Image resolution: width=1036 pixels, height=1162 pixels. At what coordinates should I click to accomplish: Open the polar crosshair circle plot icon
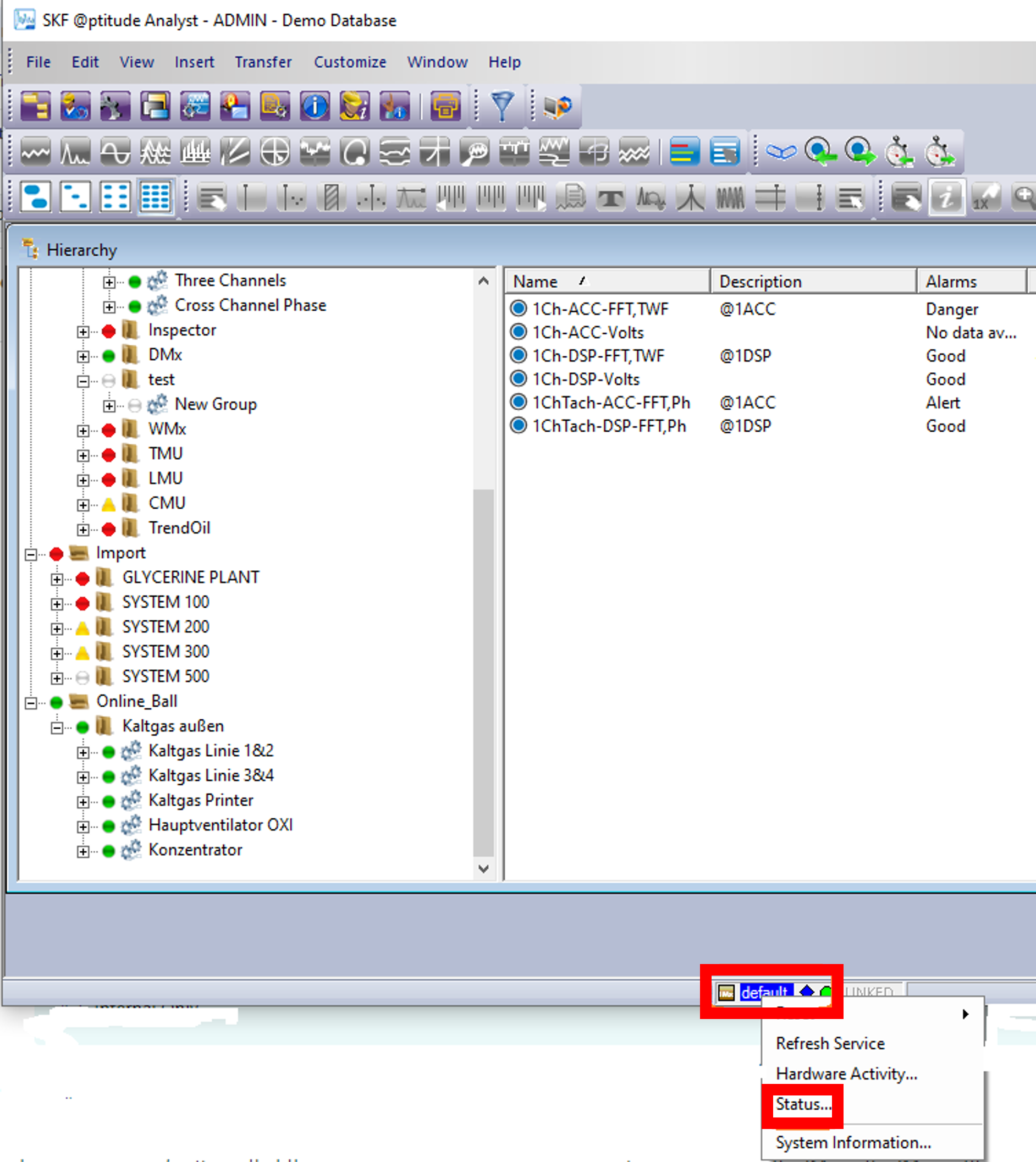tap(275, 152)
